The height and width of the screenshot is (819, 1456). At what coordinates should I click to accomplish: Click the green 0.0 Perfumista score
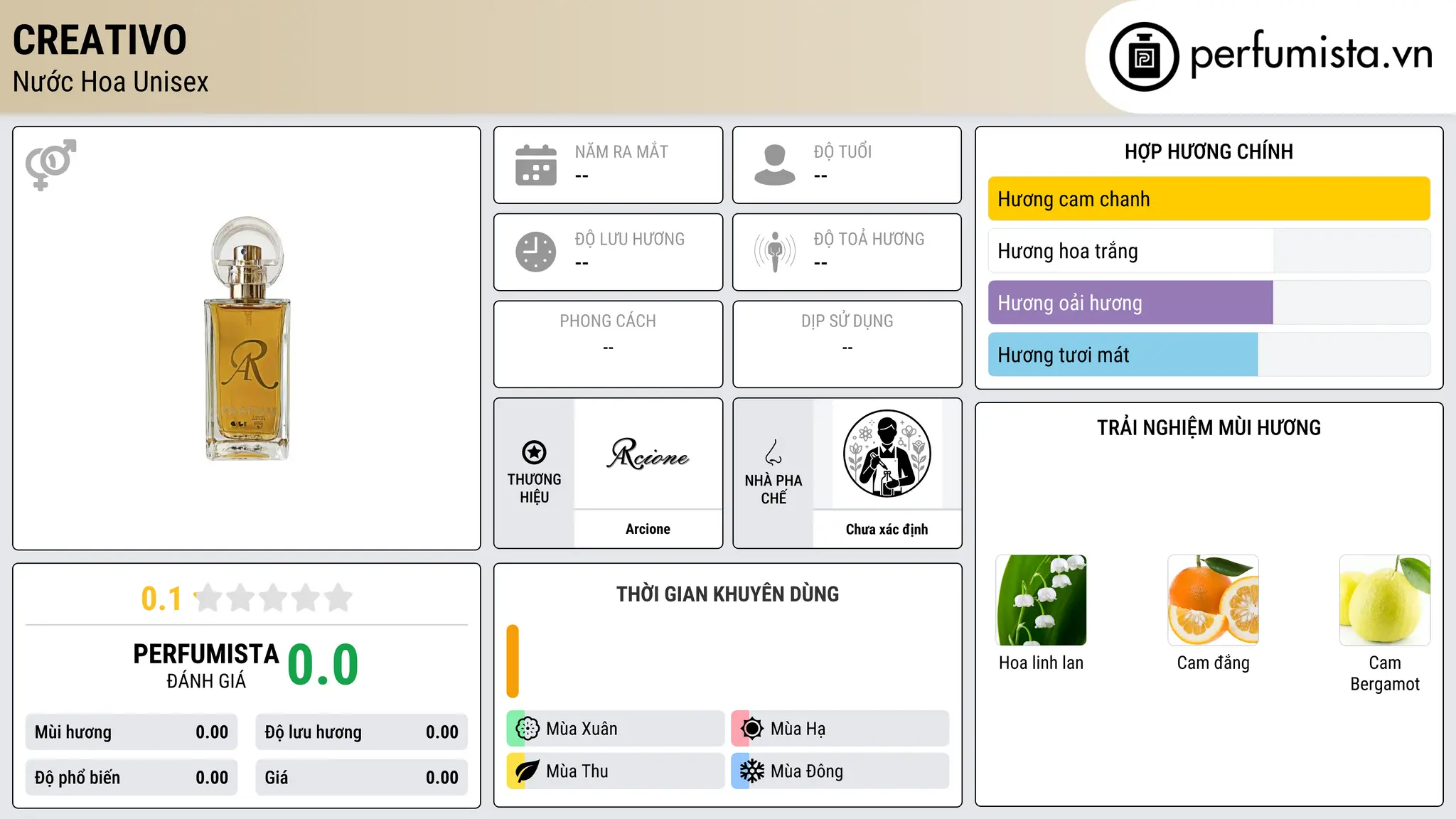[x=323, y=665]
